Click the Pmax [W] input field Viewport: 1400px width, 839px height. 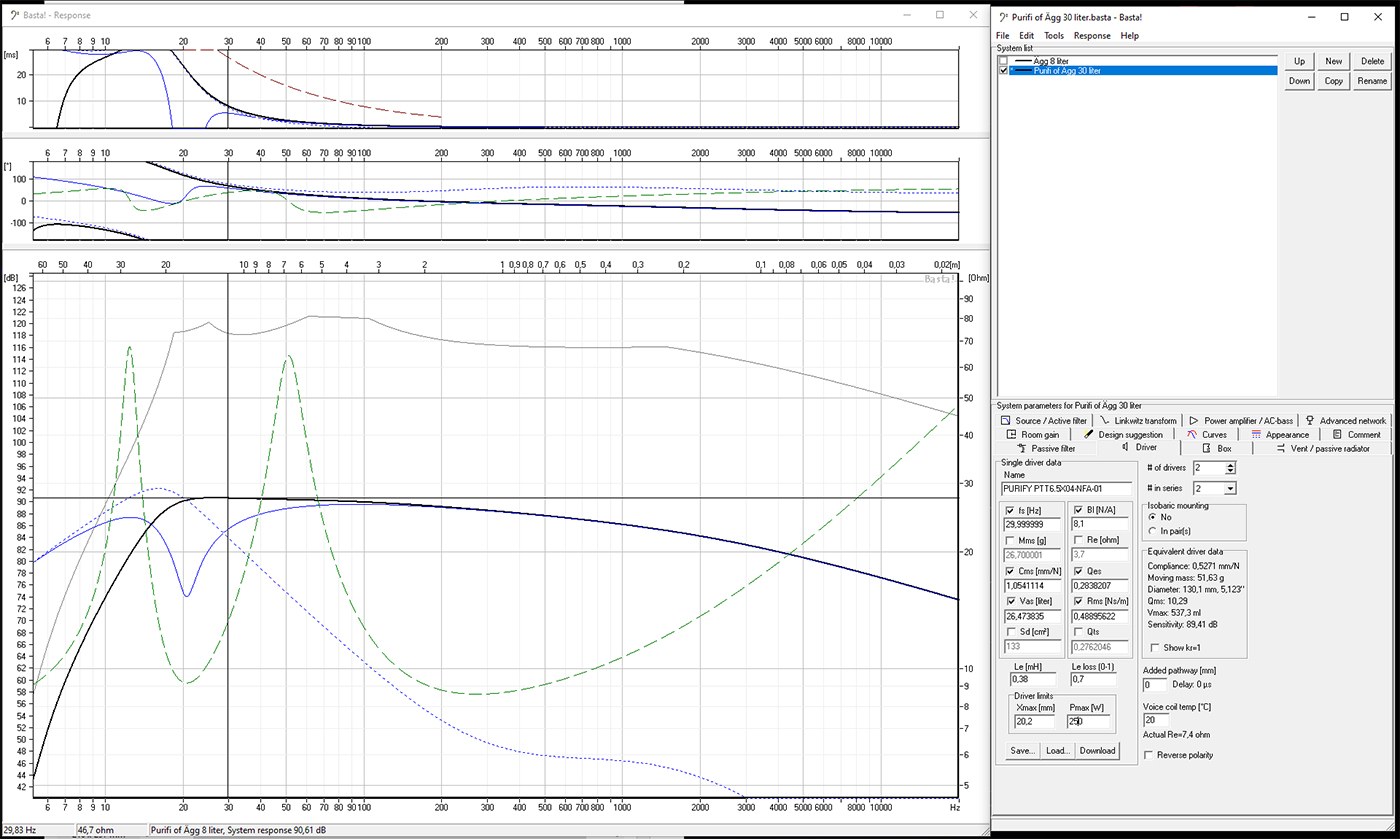(x=1089, y=721)
